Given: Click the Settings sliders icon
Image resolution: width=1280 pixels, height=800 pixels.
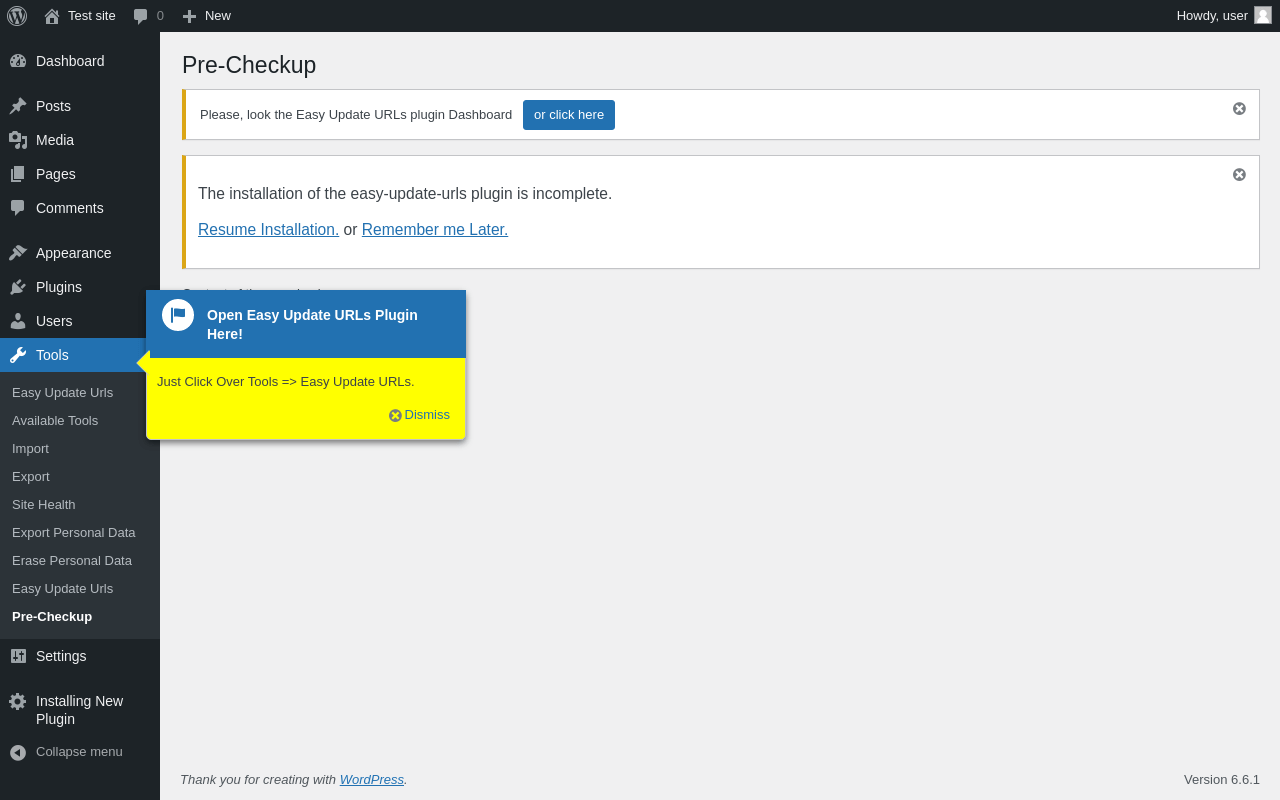Looking at the screenshot, I should pyautogui.click(x=18, y=656).
